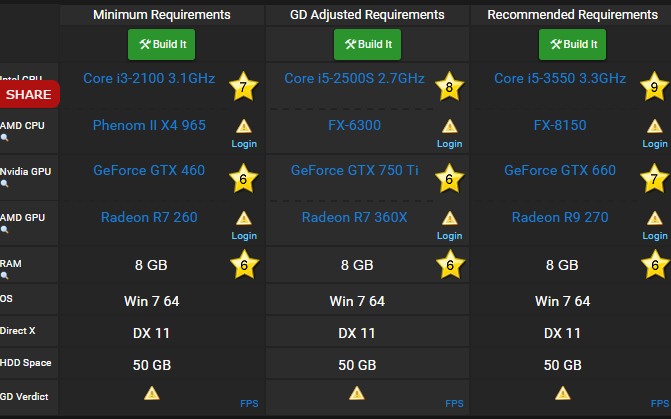Image resolution: width=671 pixels, height=419 pixels.
Task: Click Login beside FX-8150
Action: pyautogui.click(x=655, y=144)
